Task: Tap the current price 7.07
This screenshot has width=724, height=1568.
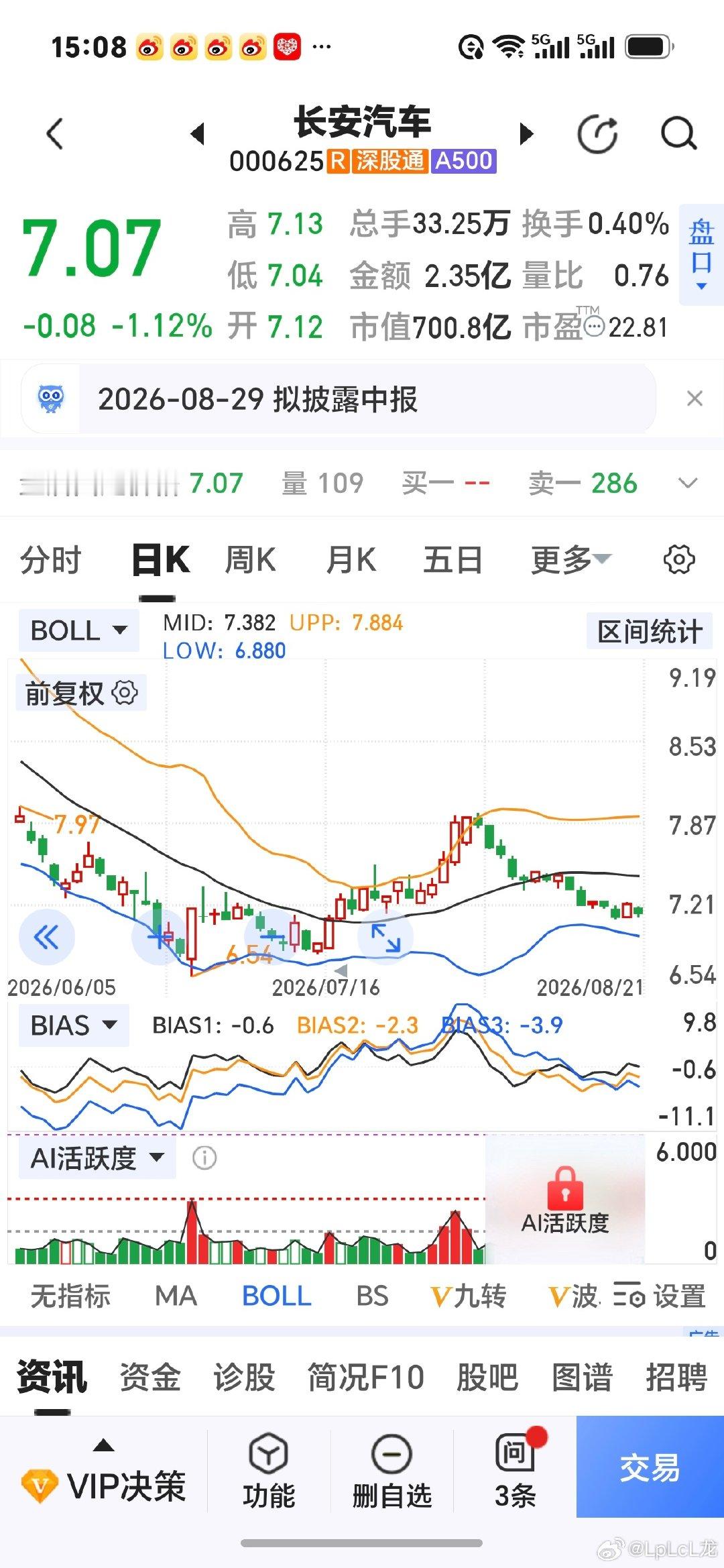Action: [x=92, y=248]
